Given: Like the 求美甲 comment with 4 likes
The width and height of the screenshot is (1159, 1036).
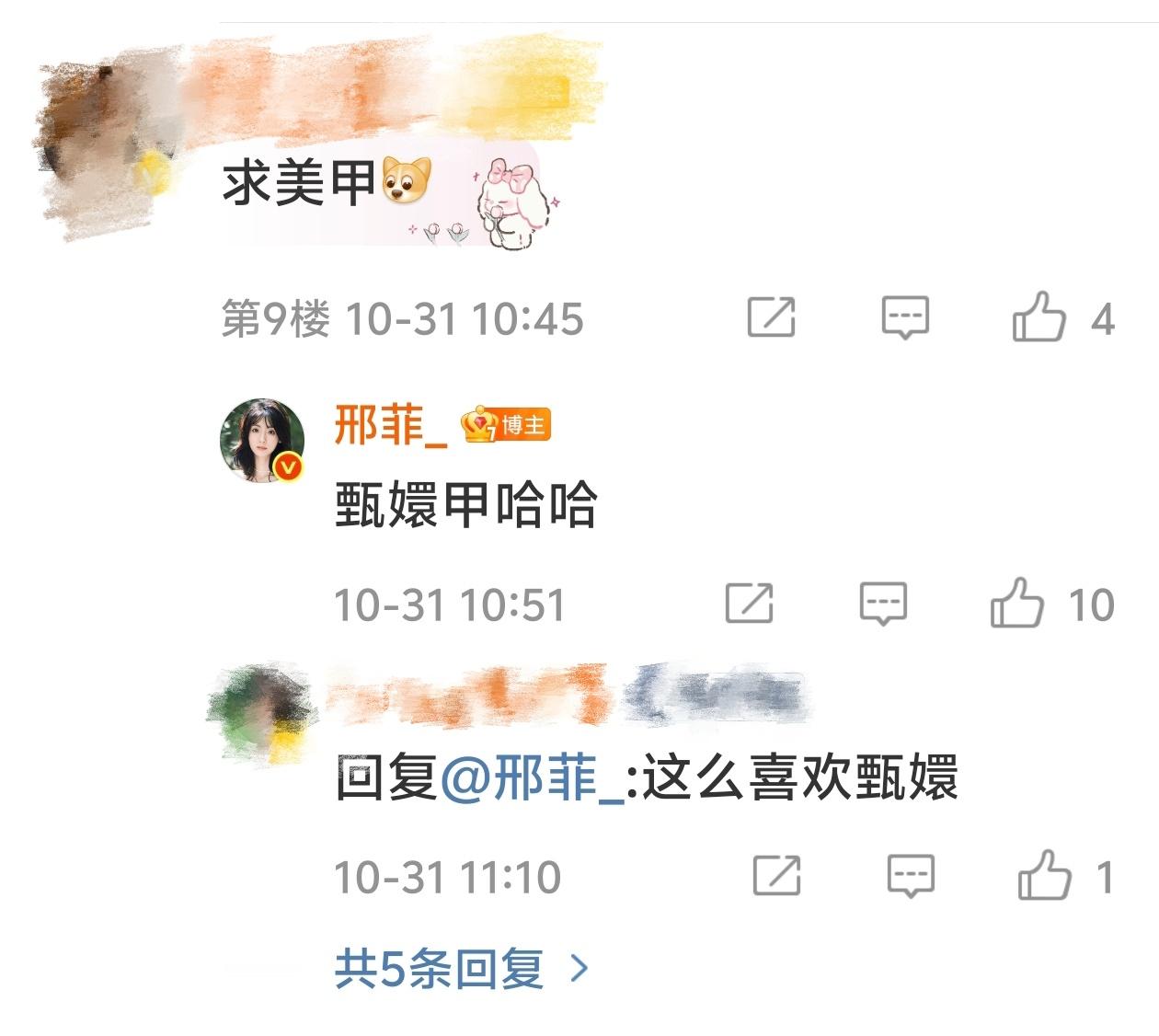Looking at the screenshot, I should click(1039, 317).
